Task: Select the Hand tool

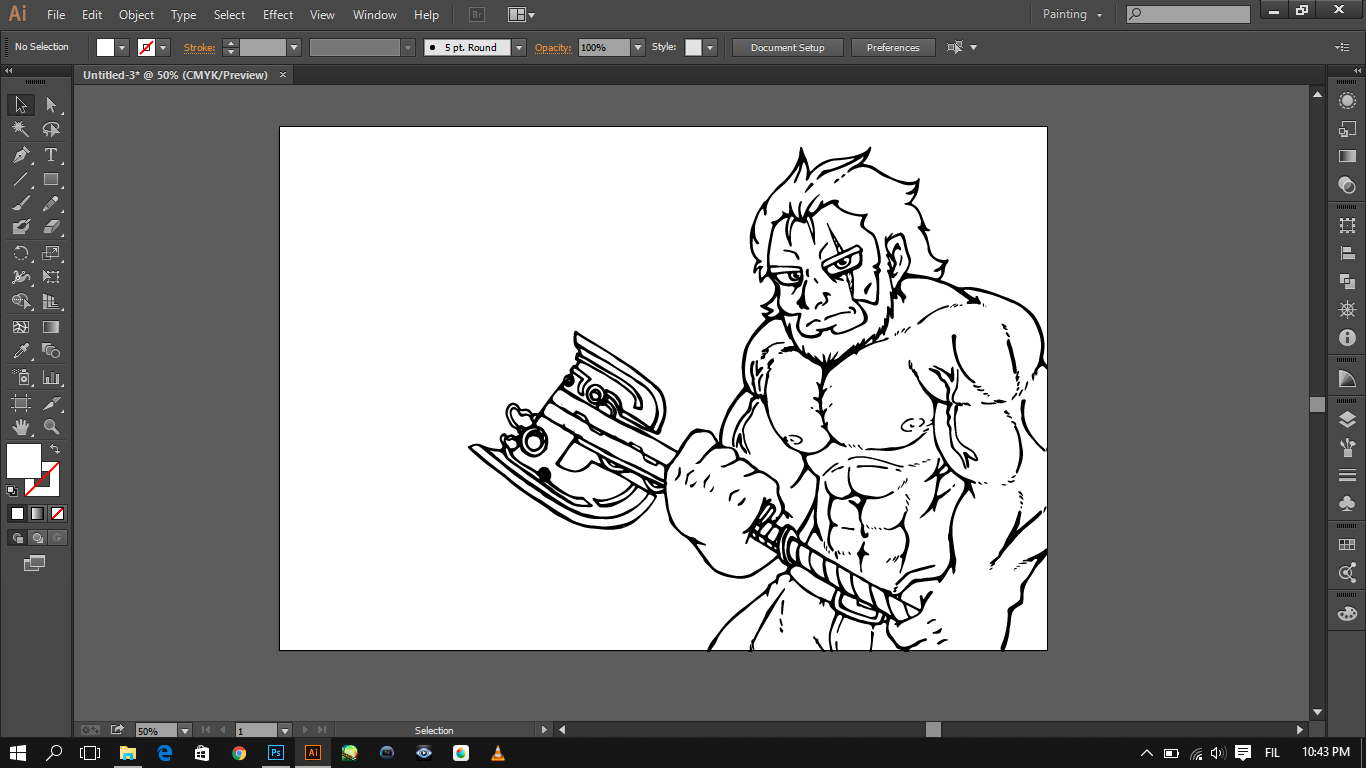Action: click(x=21, y=427)
